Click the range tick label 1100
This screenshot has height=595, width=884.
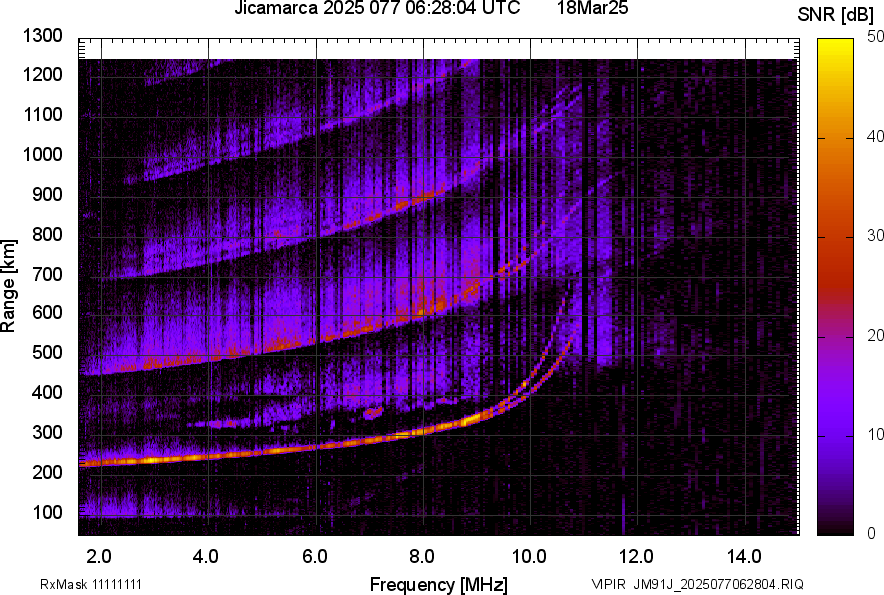click(x=42, y=114)
